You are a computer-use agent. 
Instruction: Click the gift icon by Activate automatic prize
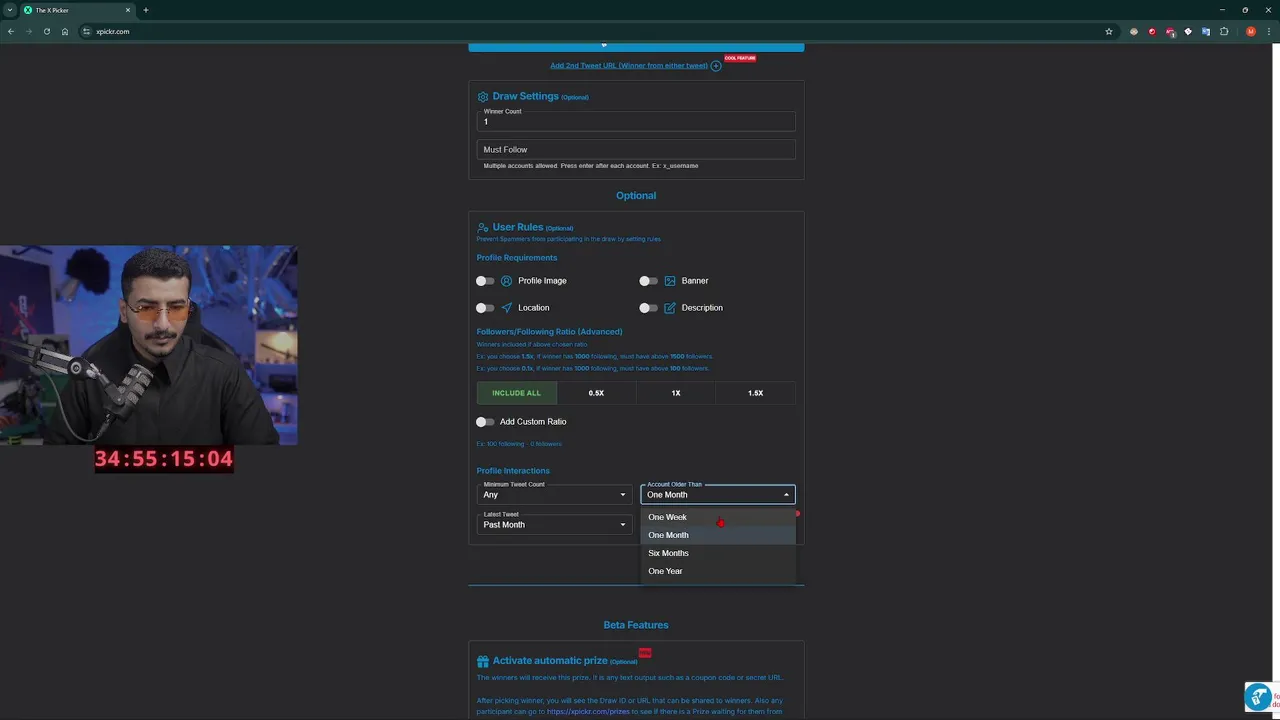click(483, 661)
